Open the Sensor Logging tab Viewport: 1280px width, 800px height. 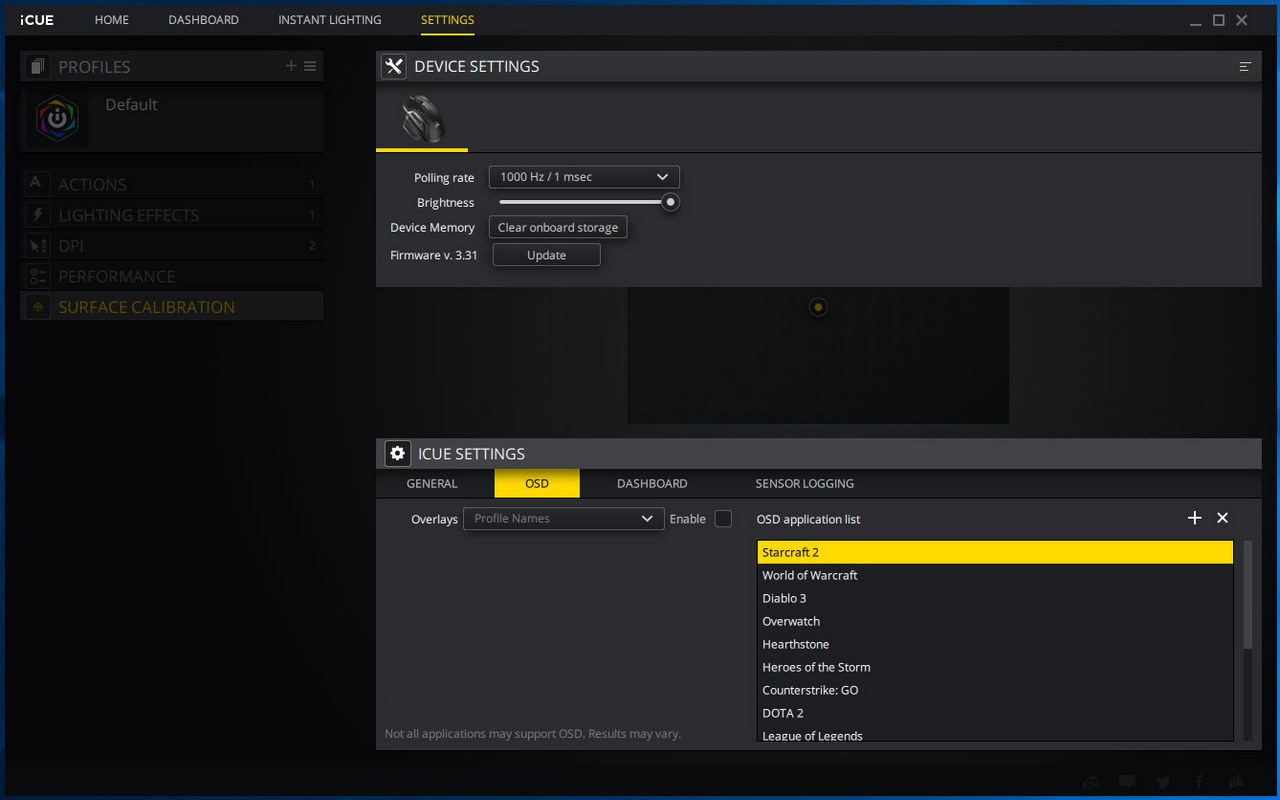804,483
